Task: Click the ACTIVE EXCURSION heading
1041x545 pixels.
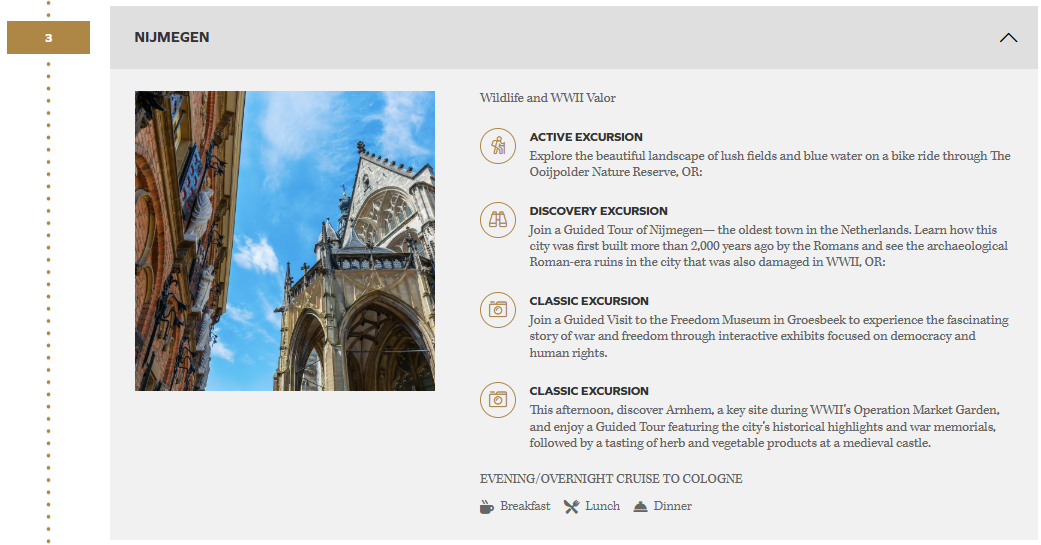Action: point(586,137)
